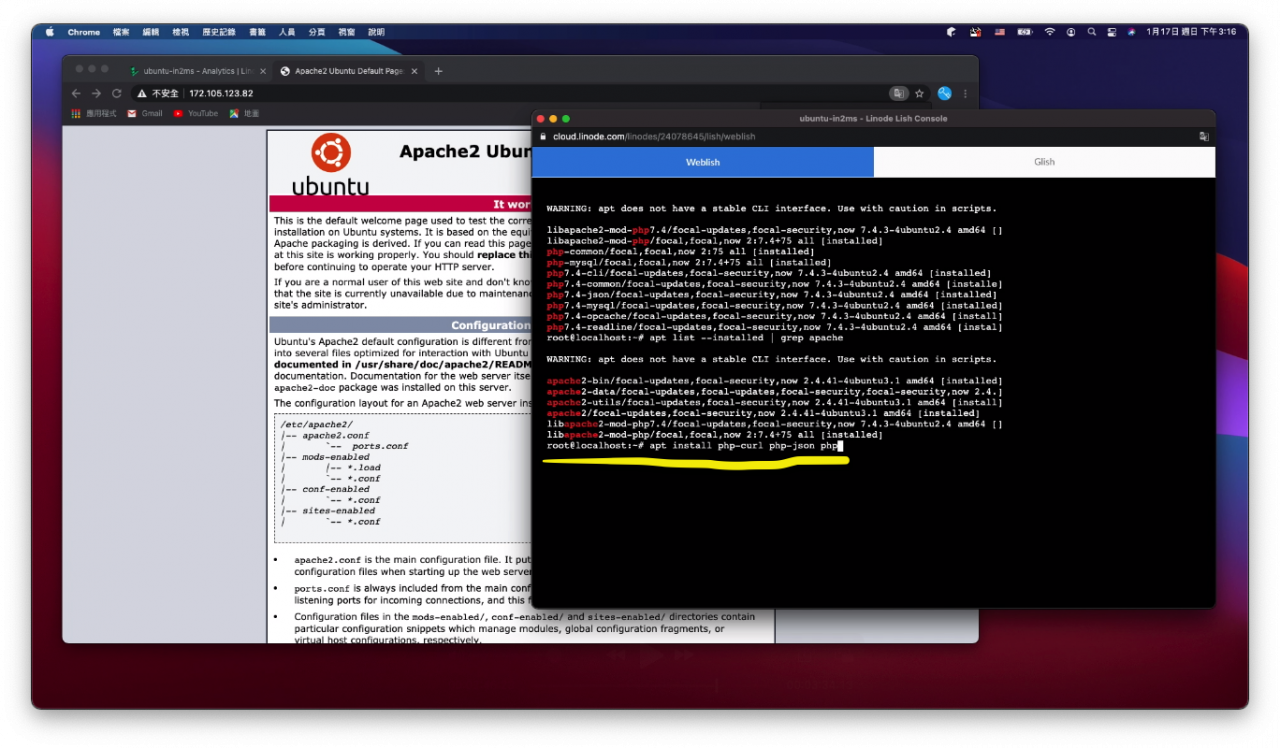Click the Ubuntu logo on Apache page
The width and height of the screenshot is (1280, 748).
click(x=330, y=163)
